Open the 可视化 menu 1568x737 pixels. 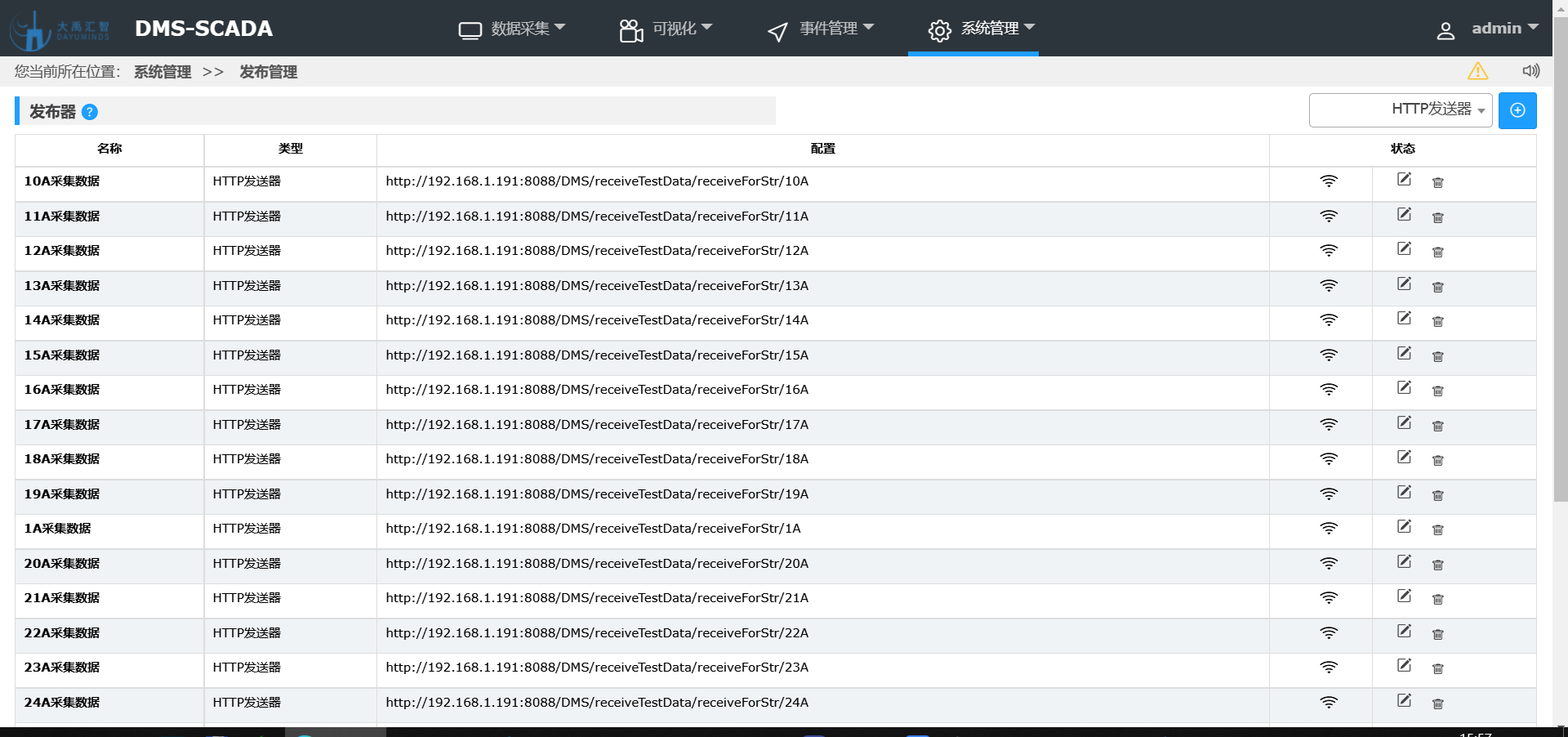(x=666, y=29)
